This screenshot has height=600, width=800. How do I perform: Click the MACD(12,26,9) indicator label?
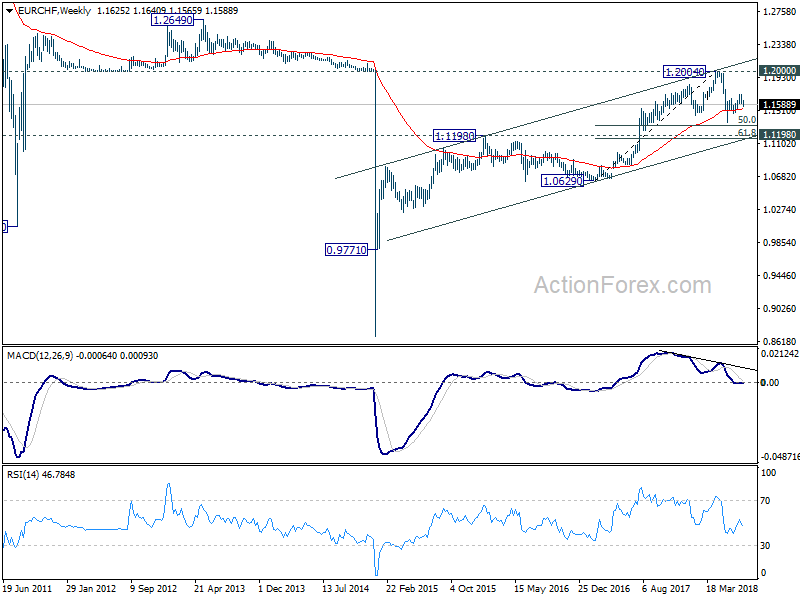40,356
